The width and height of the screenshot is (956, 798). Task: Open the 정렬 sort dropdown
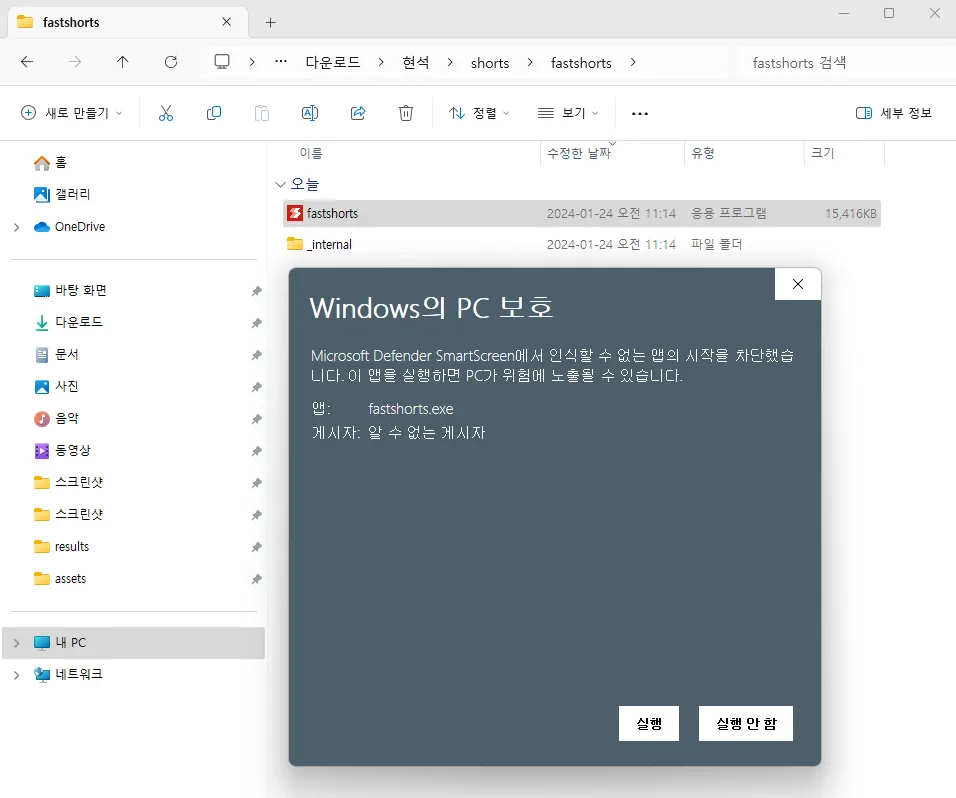(x=479, y=113)
